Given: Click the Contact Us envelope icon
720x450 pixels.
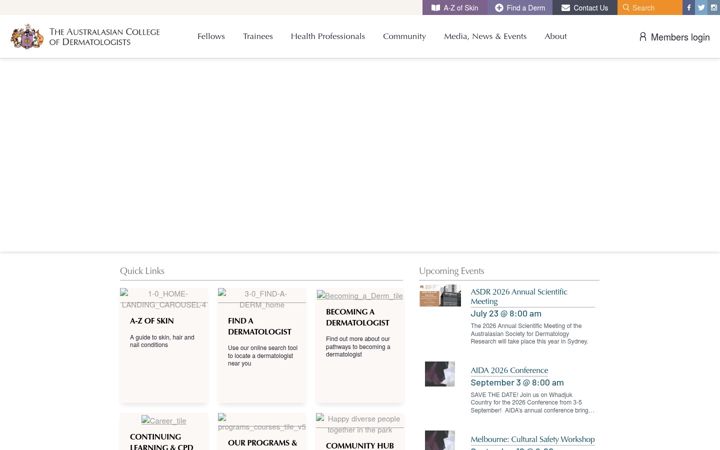Looking at the screenshot, I should [x=566, y=8].
